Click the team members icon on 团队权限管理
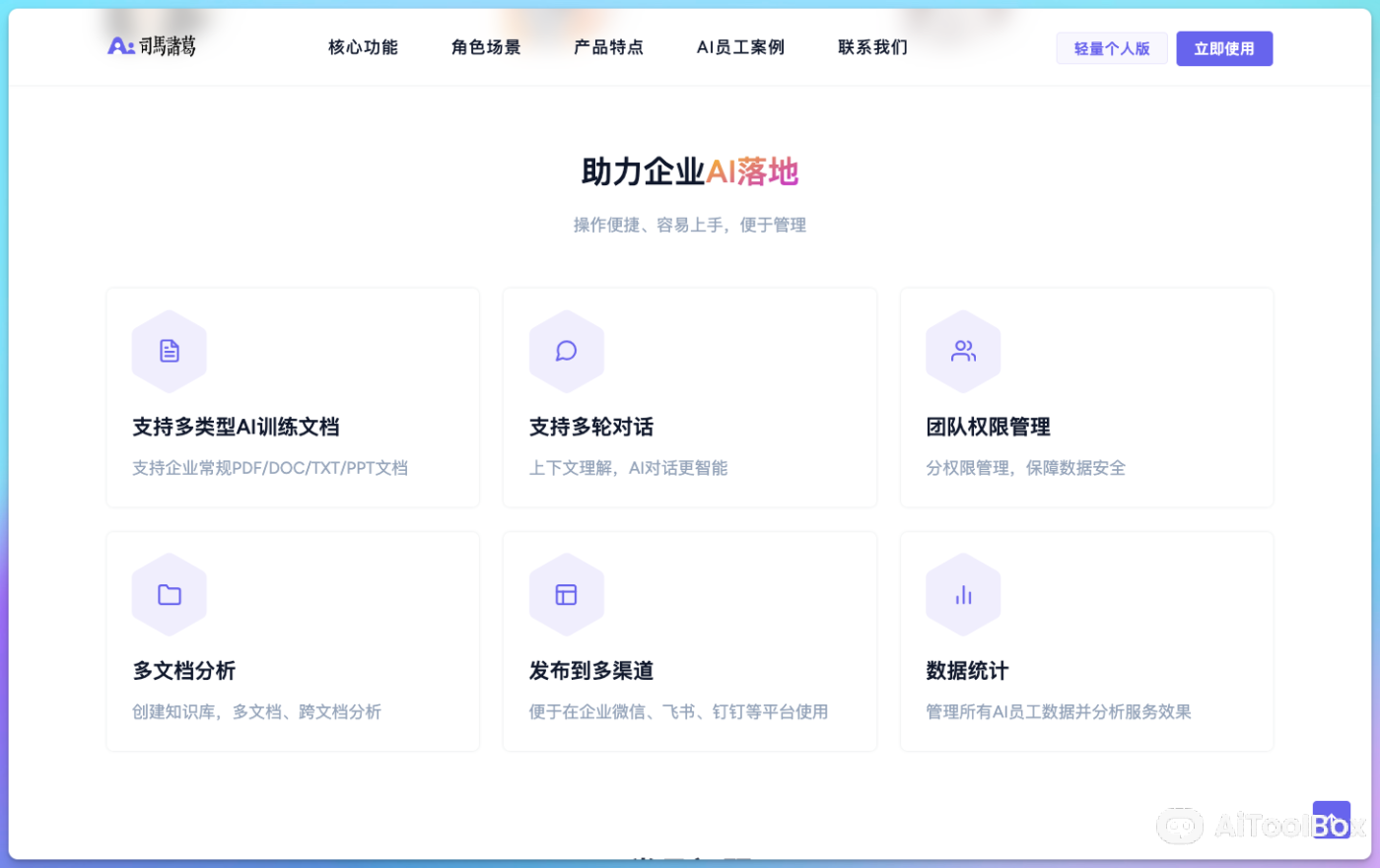This screenshot has height=868, width=1380. [963, 351]
